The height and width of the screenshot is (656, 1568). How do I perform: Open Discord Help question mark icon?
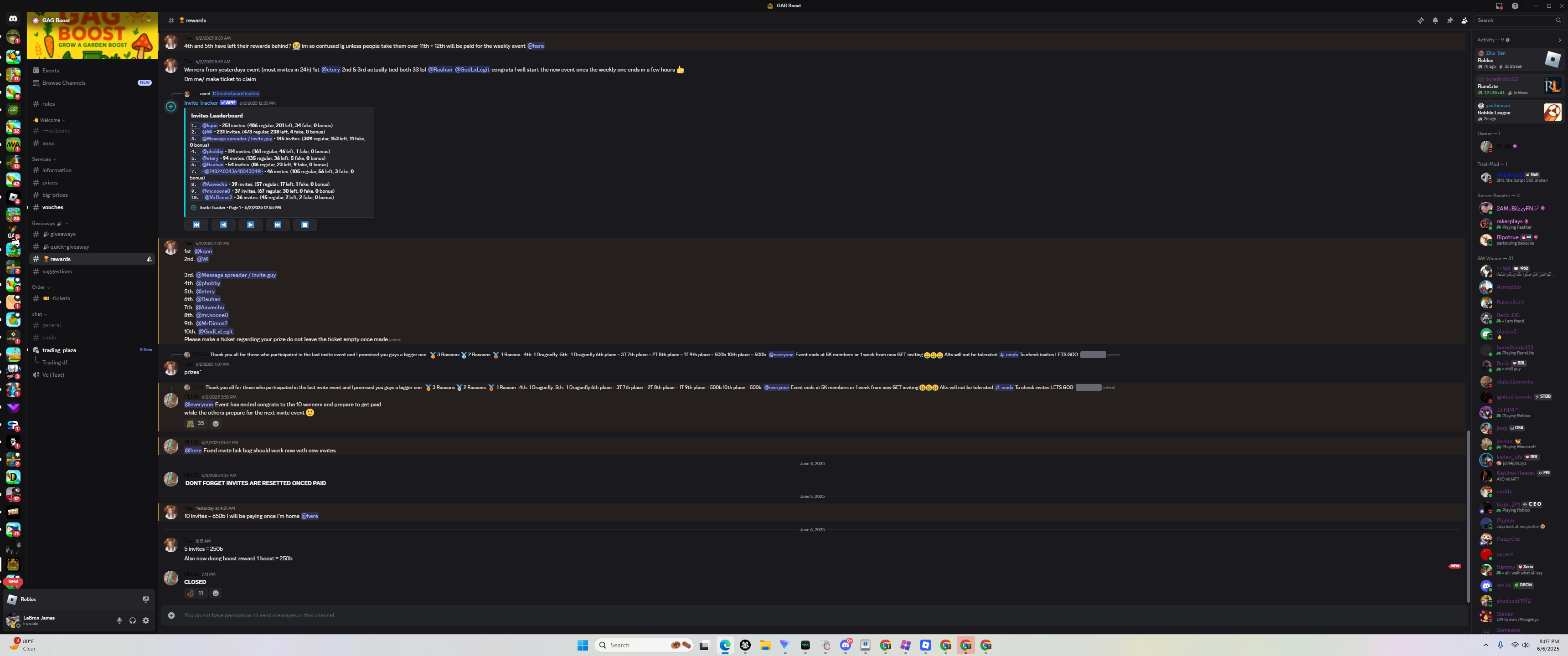tap(1515, 5)
